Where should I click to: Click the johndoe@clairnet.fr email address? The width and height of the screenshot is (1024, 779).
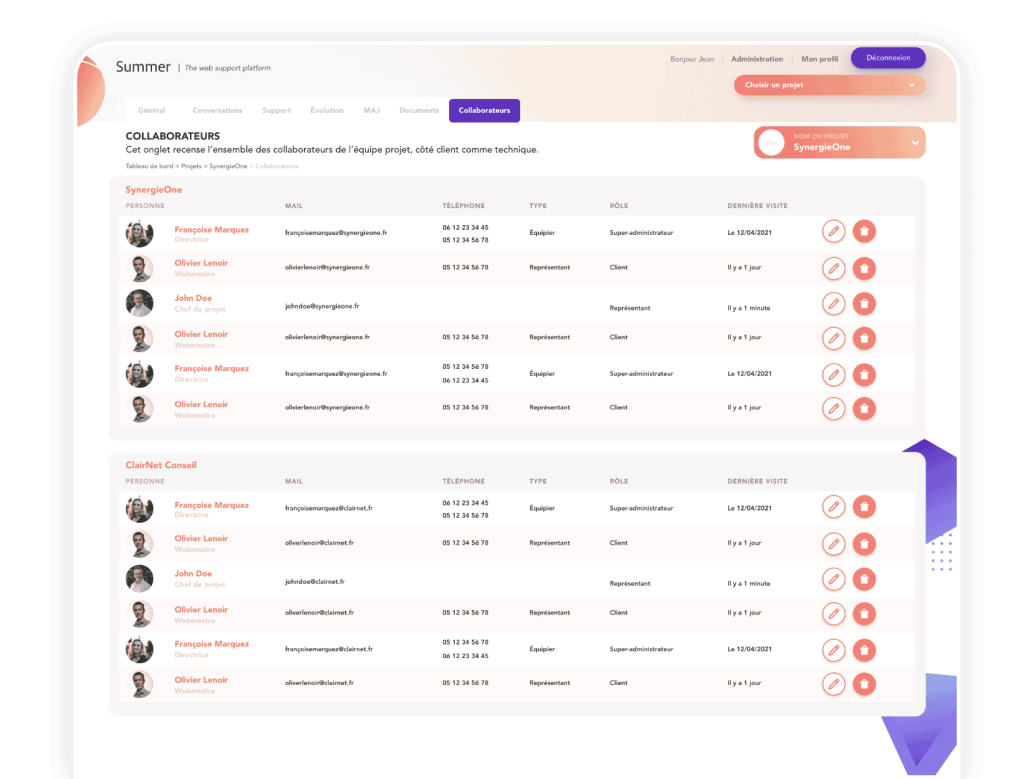tap(315, 581)
